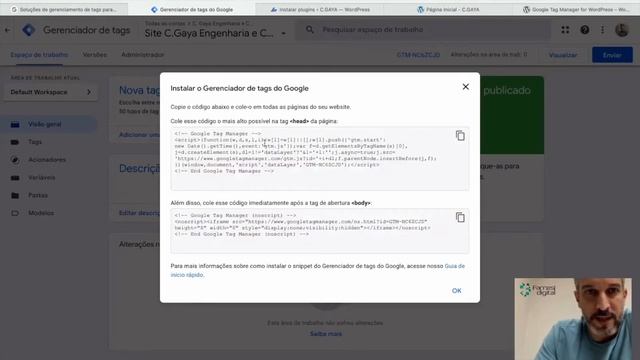
Task: Click the Pastas folder icon
Action: (x=15, y=195)
